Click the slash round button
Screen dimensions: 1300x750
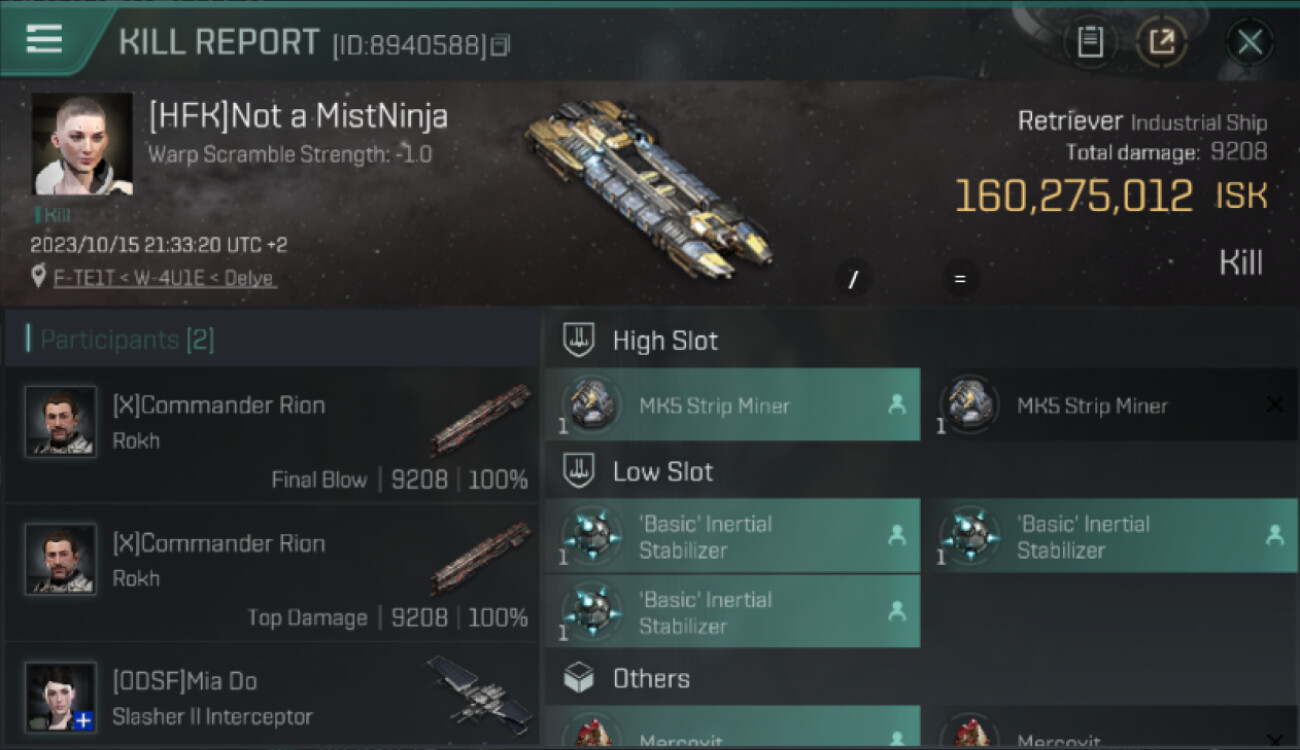pyautogui.click(x=853, y=280)
